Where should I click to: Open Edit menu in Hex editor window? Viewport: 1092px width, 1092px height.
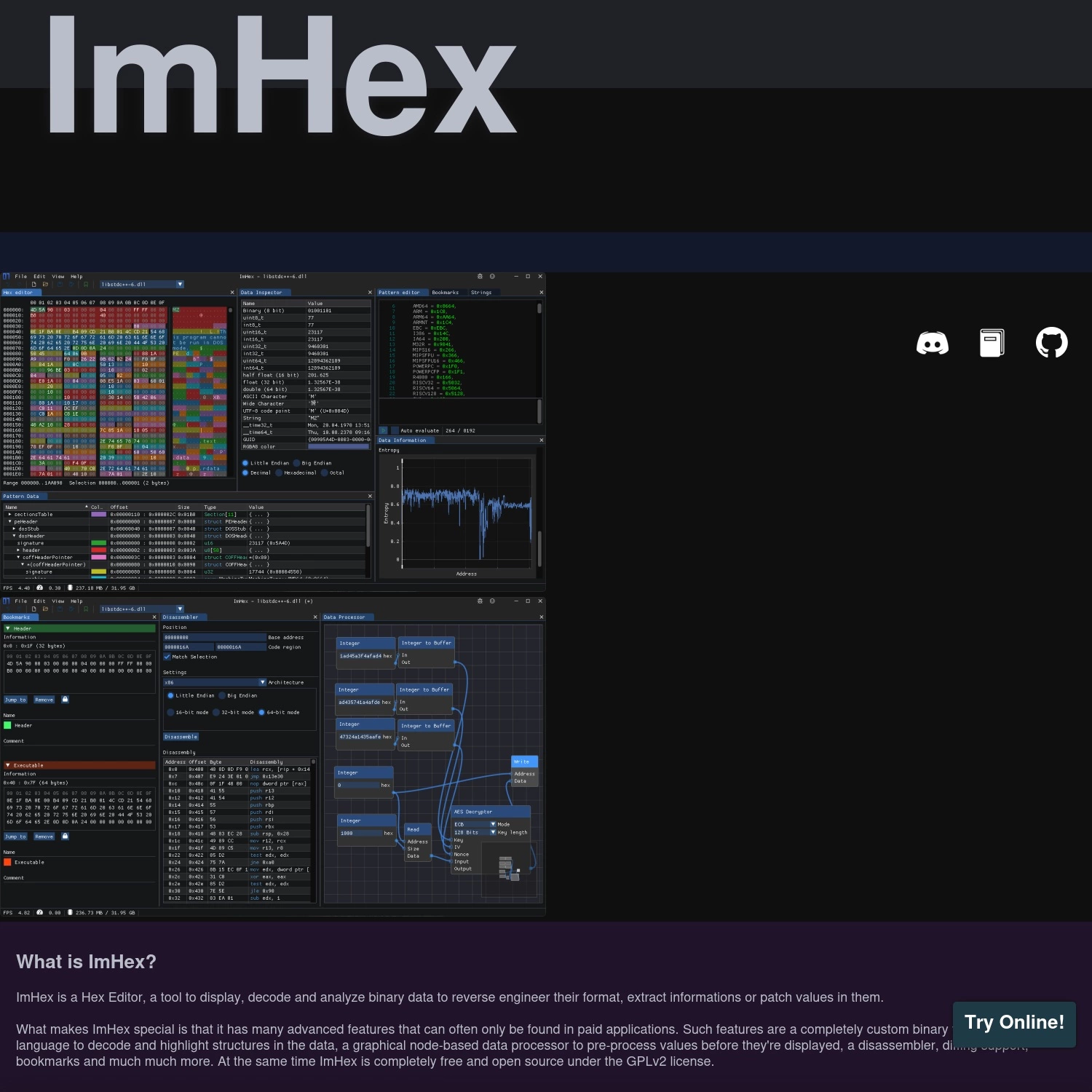point(39,277)
